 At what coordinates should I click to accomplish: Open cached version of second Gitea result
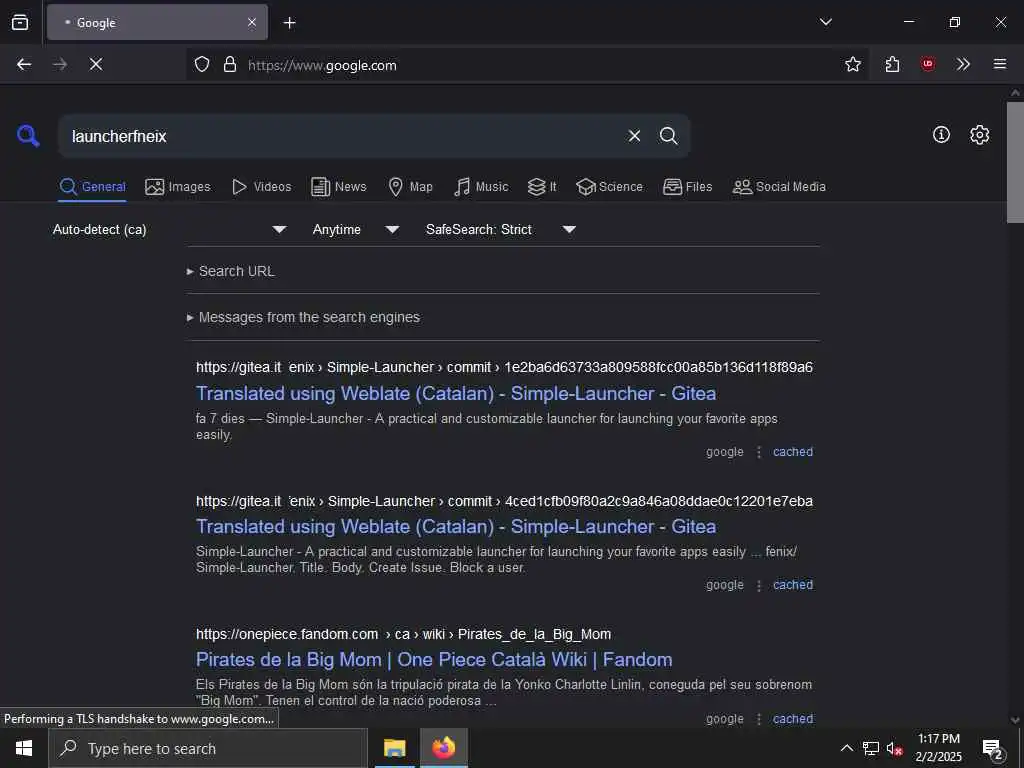coord(793,585)
